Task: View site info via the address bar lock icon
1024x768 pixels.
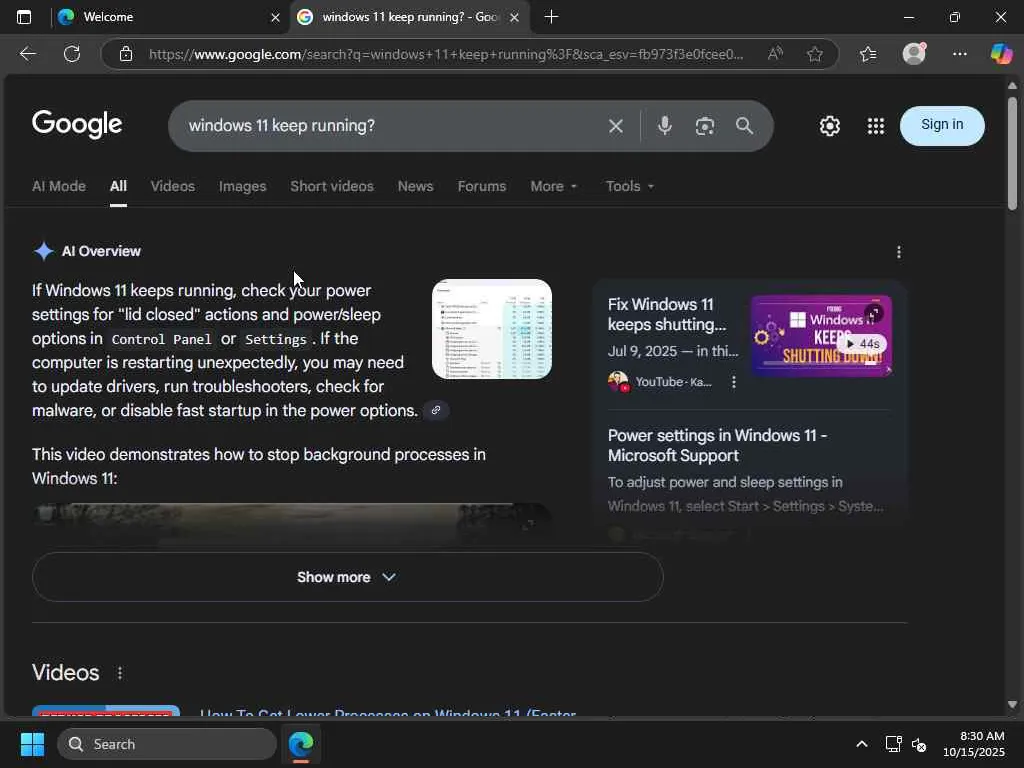Action: tap(126, 54)
